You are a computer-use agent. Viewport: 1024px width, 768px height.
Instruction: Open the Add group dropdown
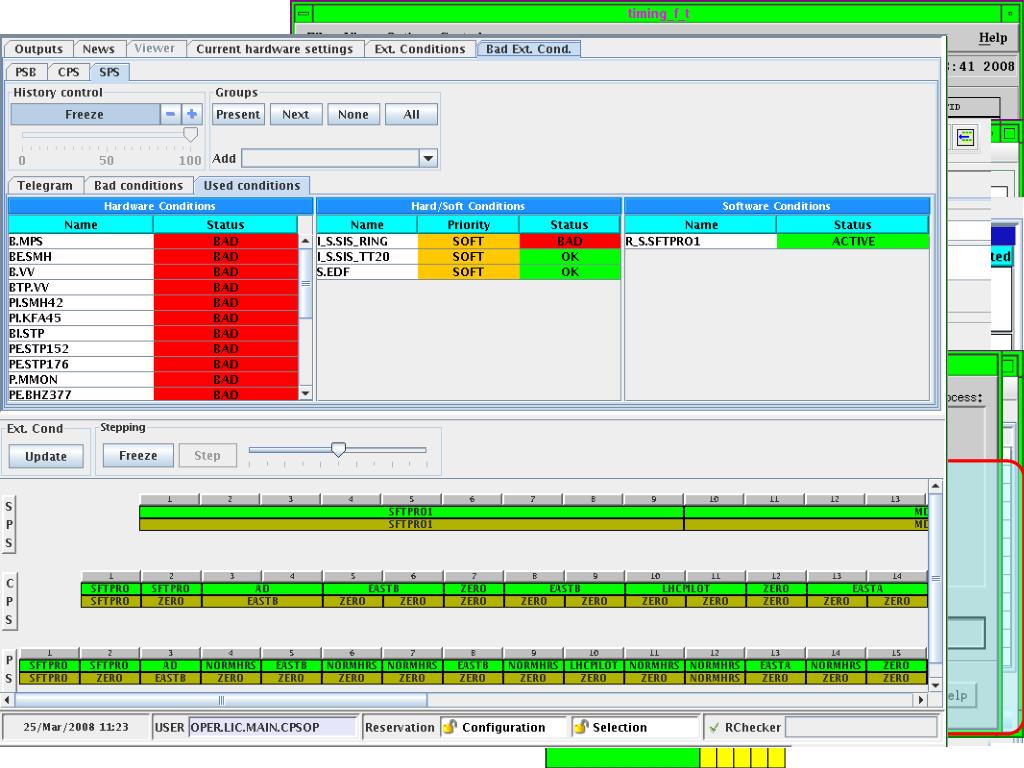[x=428, y=158]
